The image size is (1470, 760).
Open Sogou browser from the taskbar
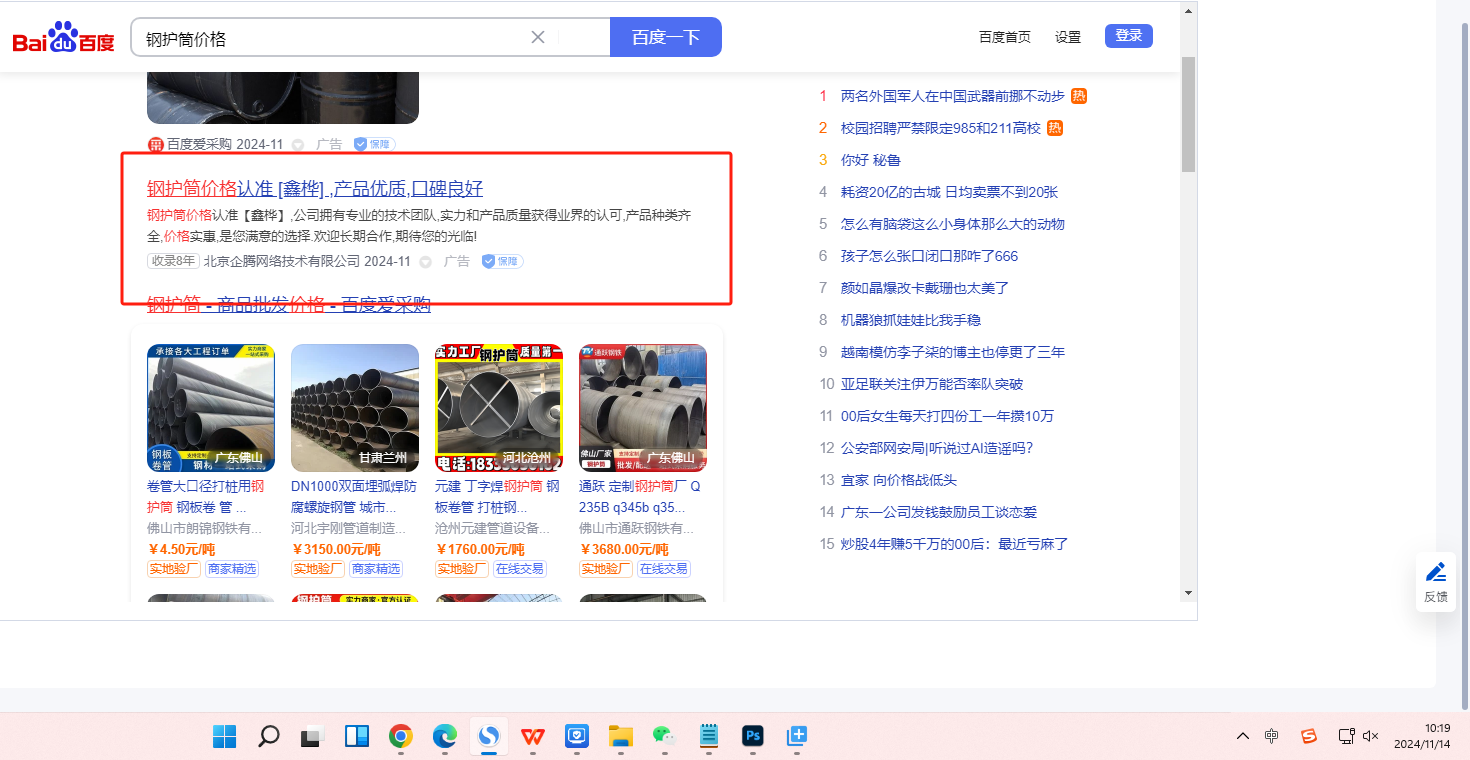tap(489, 737)
